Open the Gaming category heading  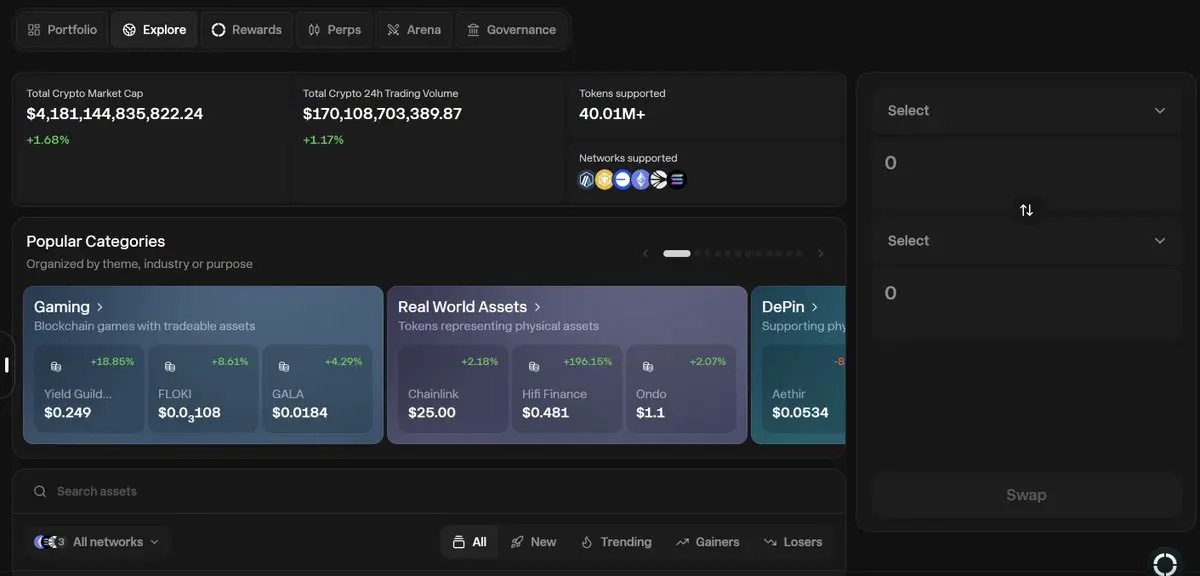69,307
